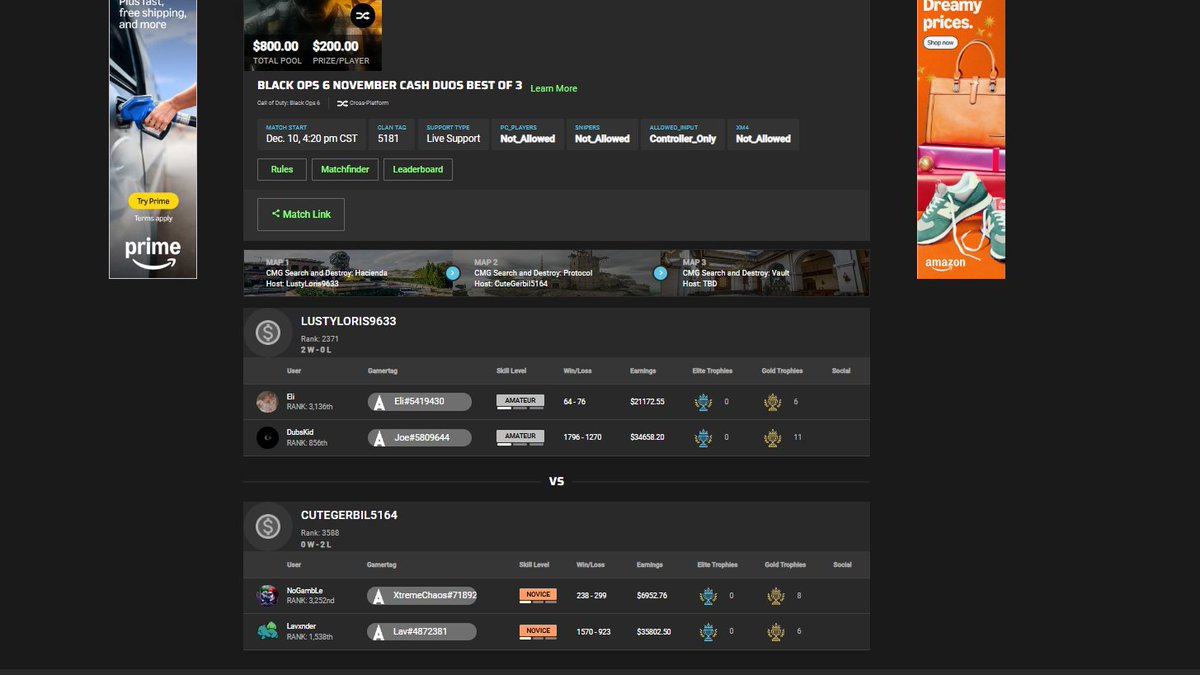Click the XtremeChaos#71892 gamertag pill
The image size is (1200, 675).
422,596
